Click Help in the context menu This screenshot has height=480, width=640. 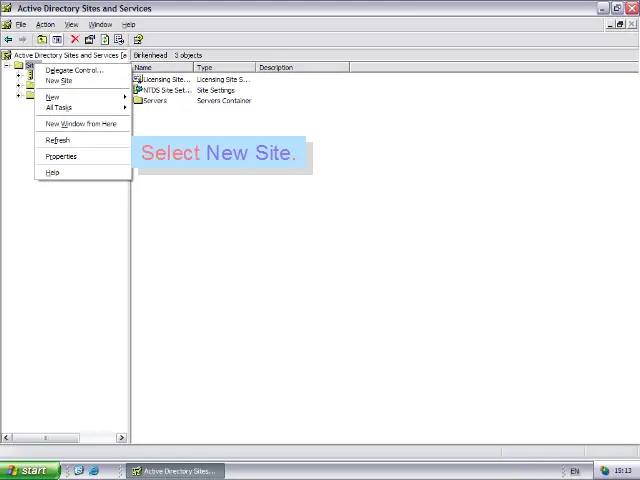(83, 172)
